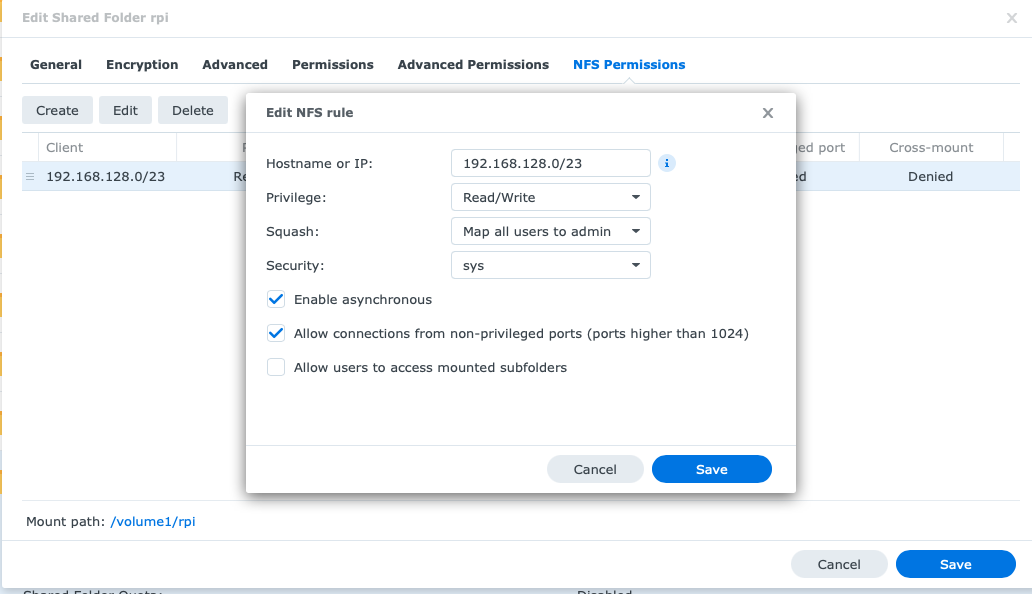Open the Privilege dropdown
This screenshot has width=1032, height=594.
(x=550, y=197)
